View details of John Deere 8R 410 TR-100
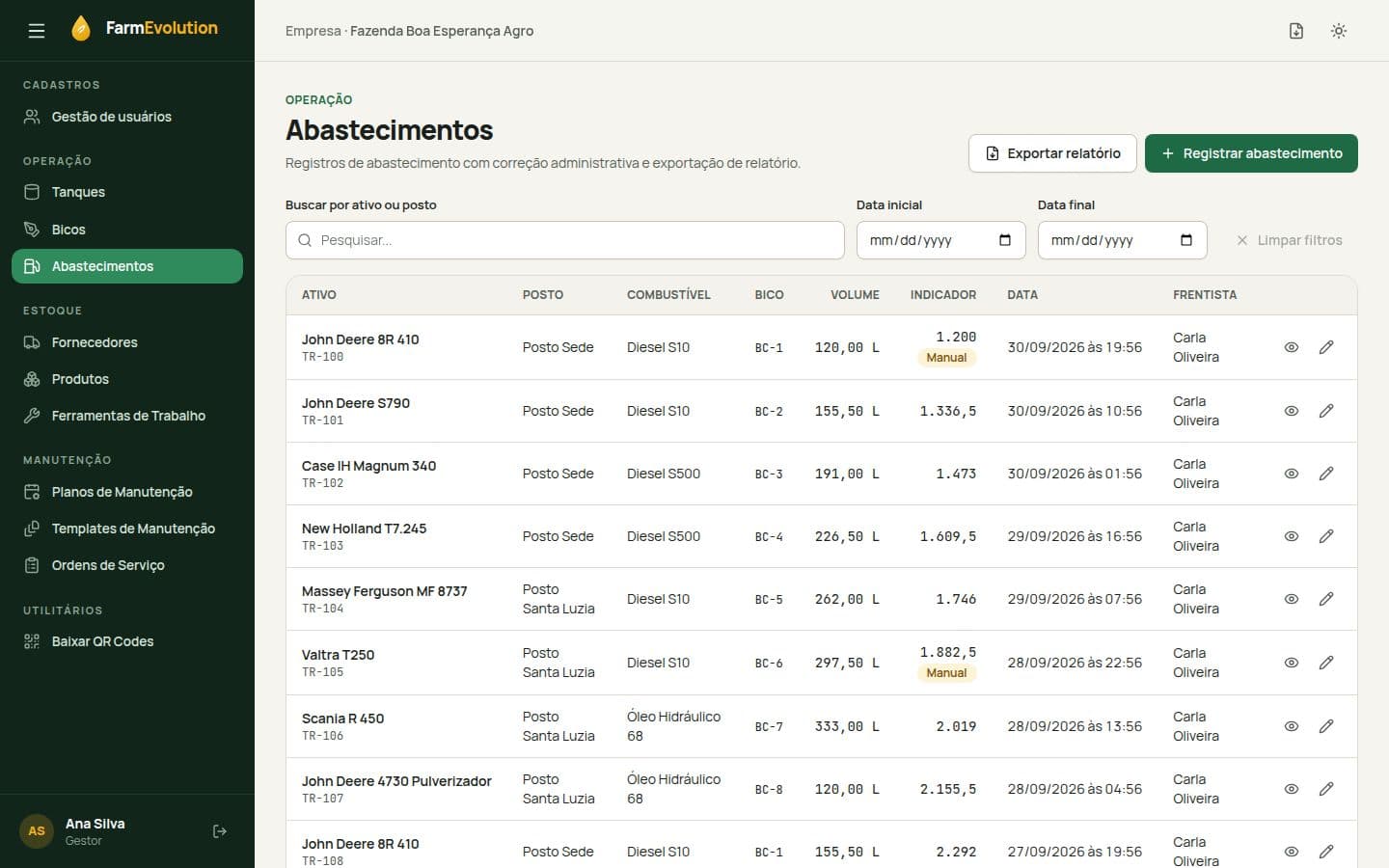1389x868 pixels. (1292, 347)
